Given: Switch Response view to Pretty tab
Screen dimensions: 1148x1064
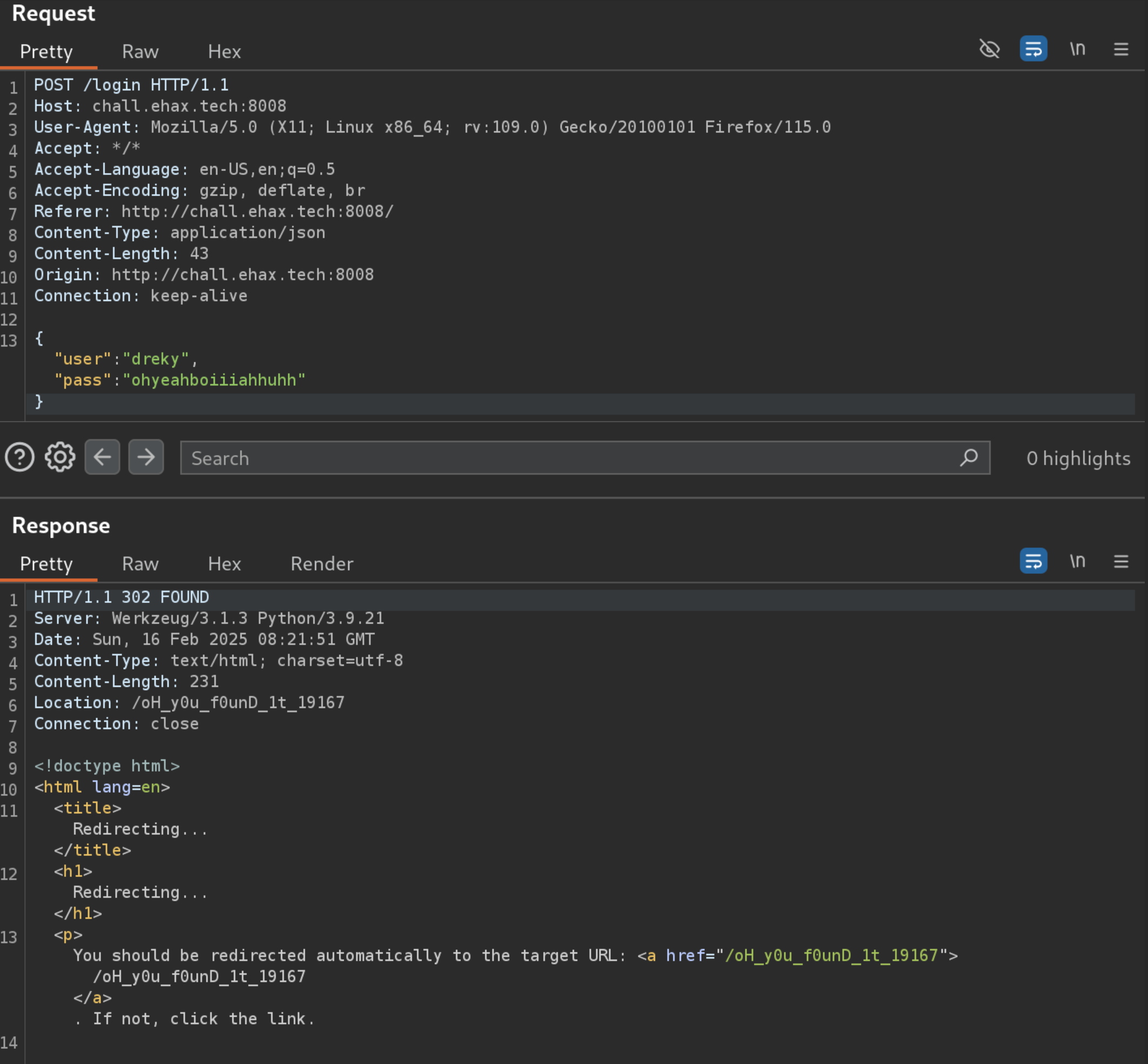Looking at the screenshot, I should pyautogui.click(x=46, y=564).
